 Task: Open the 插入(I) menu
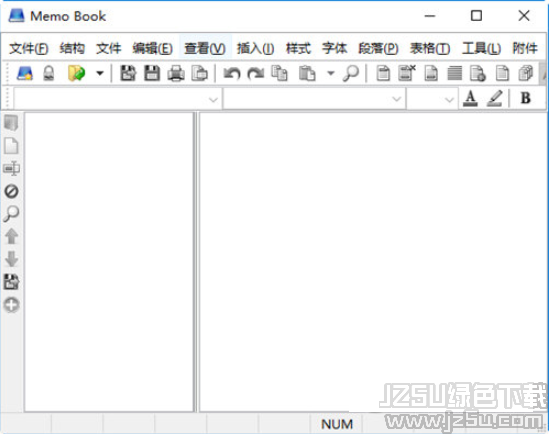[x=255, y=48]
